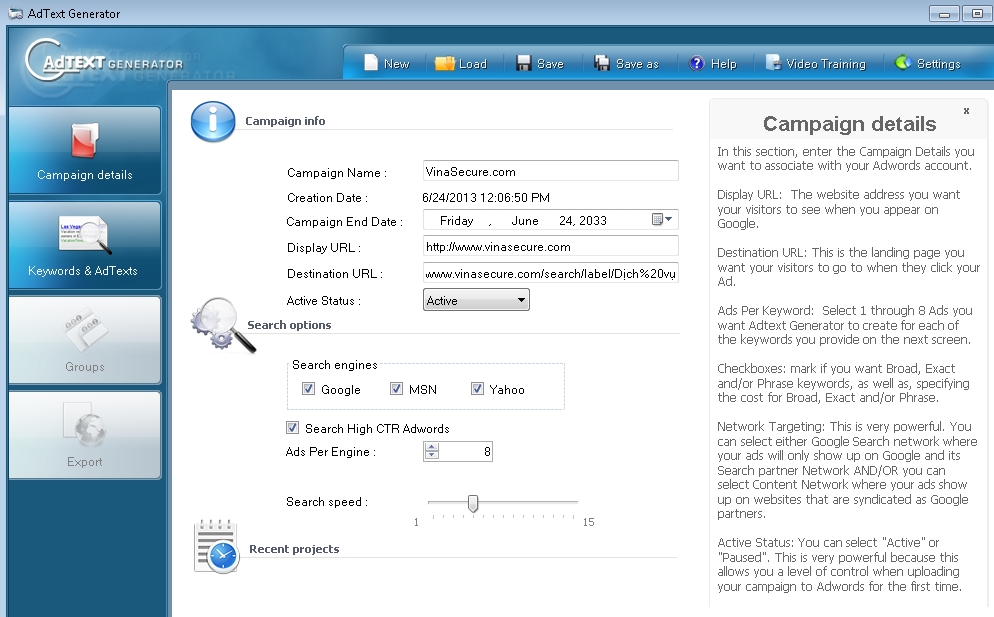The width and height of the screenshot is (994, 617).
Task: Click the Ads Per Engine value field
Action: pos(465,451)
